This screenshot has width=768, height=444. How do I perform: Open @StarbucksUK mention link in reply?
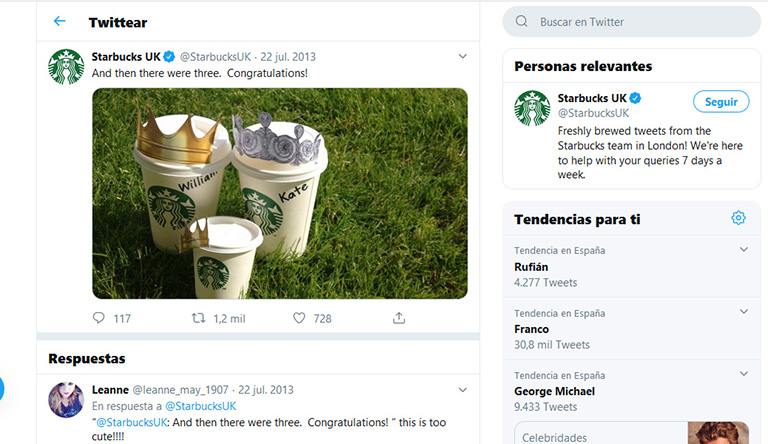(x=200, y=406)
